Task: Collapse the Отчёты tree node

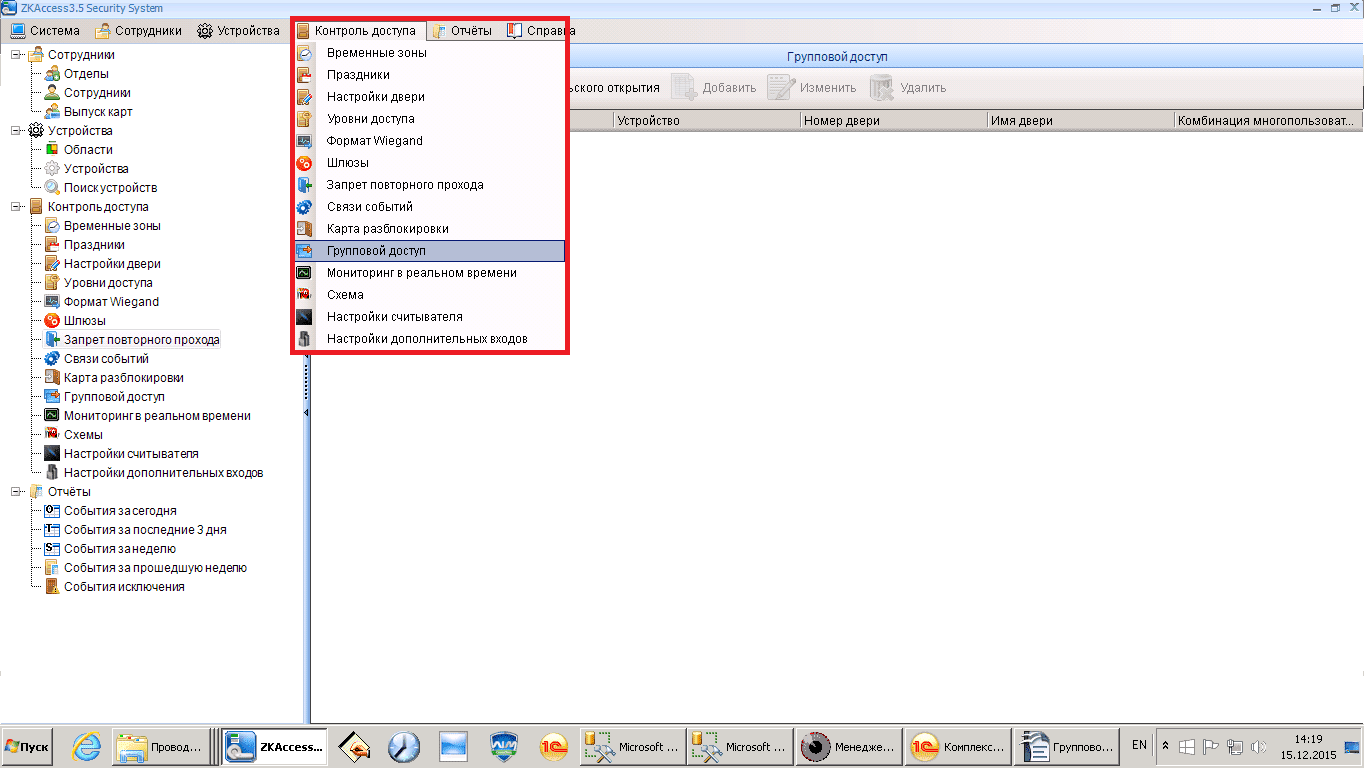Action: 16,492
